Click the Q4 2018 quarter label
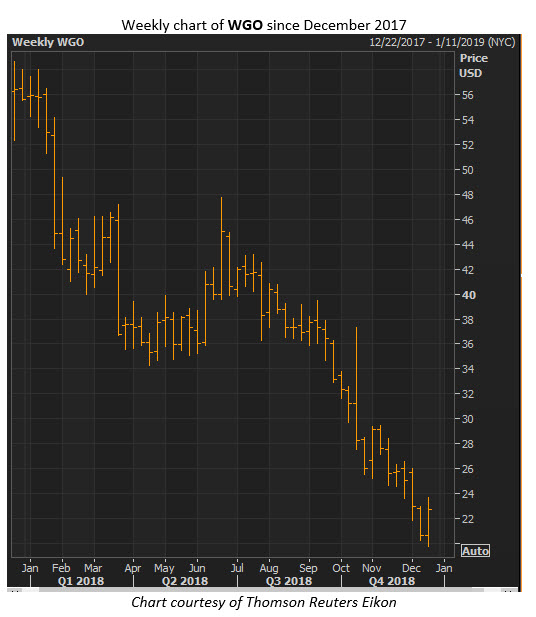This screenshot has width=536, height=617. click(x=392, y=581)
